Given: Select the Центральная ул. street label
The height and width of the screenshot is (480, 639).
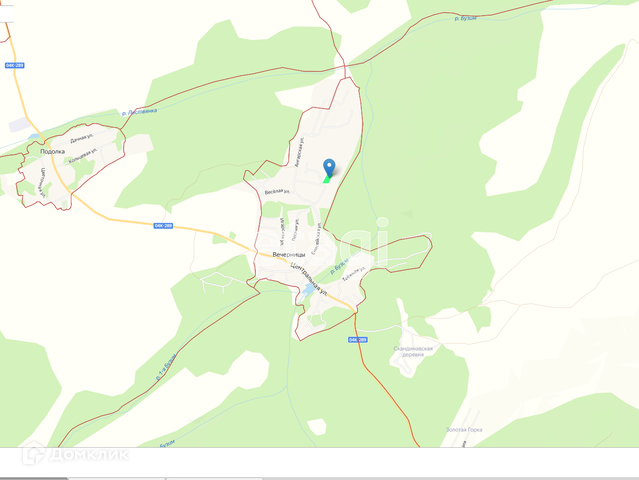Looking at the screenshot, I should [311, 280].
